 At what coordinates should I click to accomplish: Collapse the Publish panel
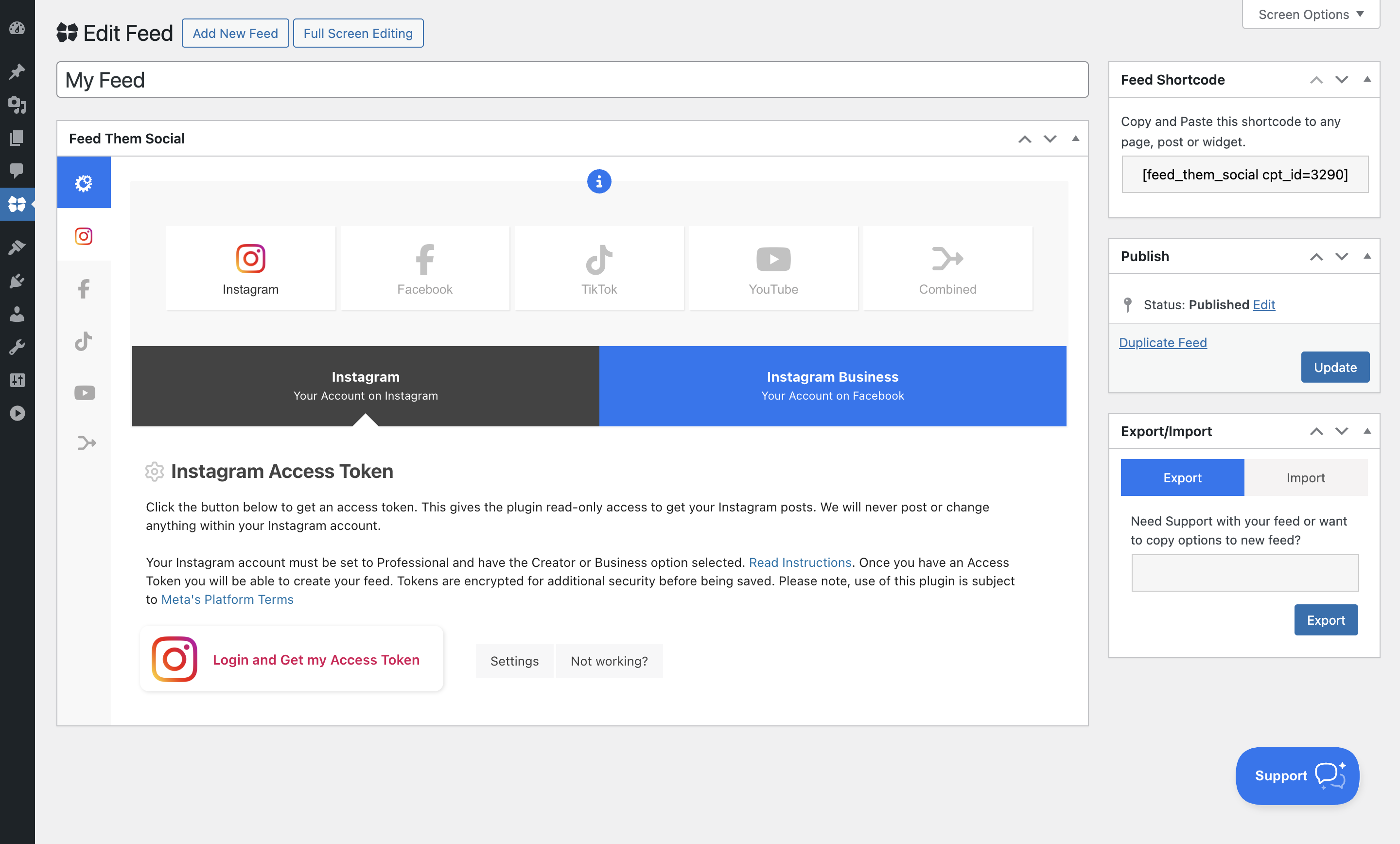[1367, 256]
